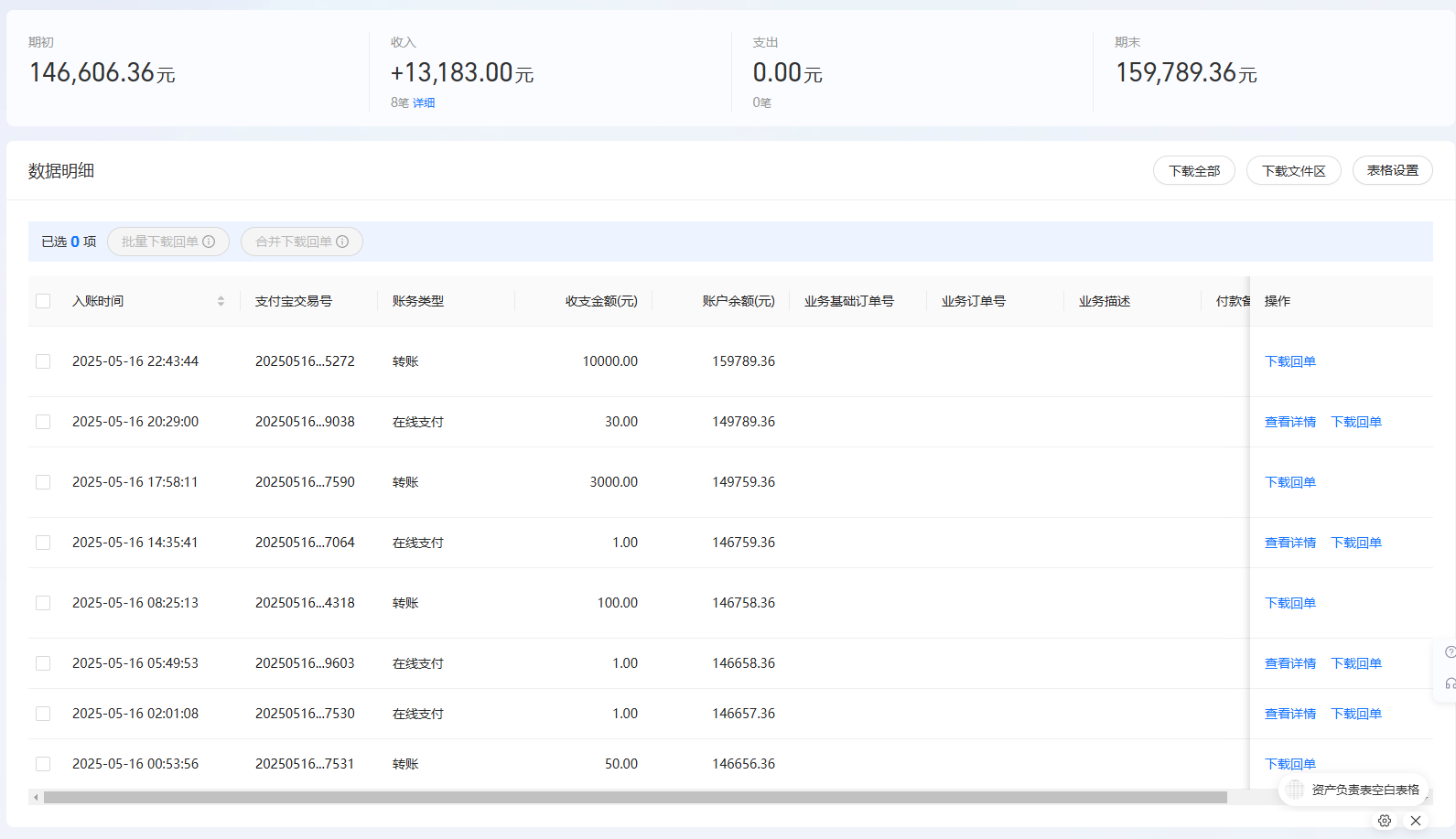1456x839 pixels.
Task: Click 批量下载回单 button
Action: pos(168,242)
